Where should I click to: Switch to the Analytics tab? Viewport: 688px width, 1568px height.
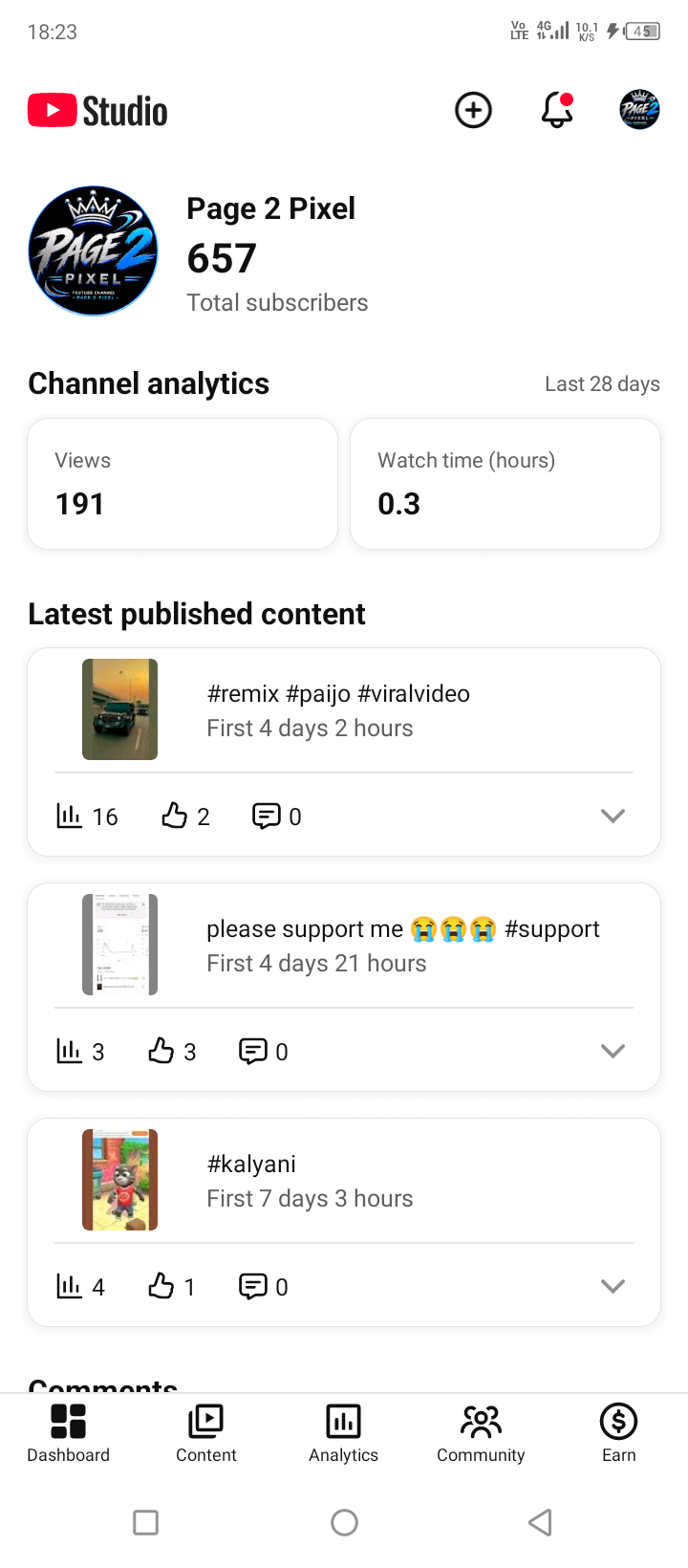[344, 1432]
